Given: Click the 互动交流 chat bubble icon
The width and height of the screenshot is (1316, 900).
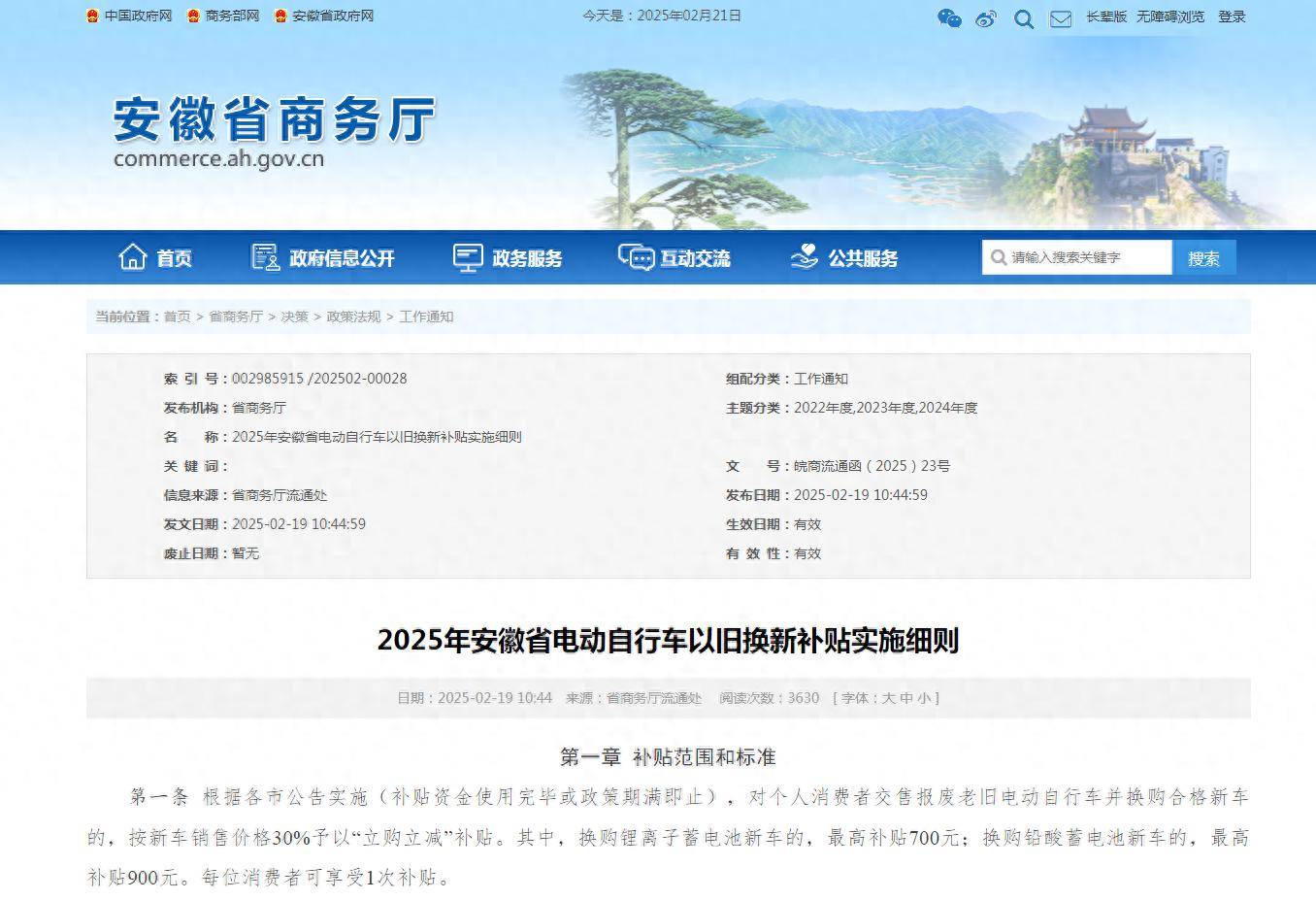Looking at the screenshot, I should tap(636, 257).
